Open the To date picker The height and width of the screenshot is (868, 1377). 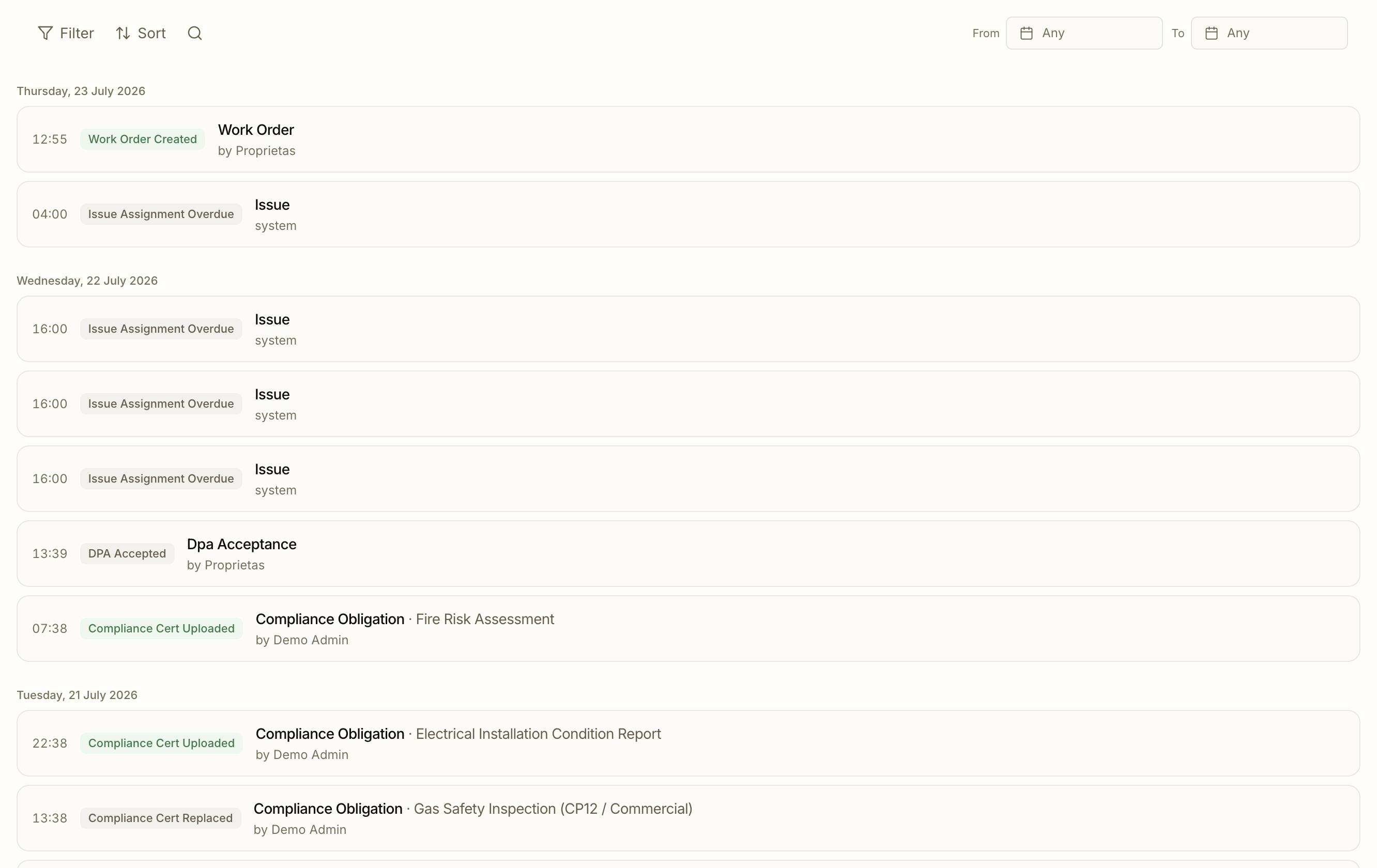tap(1269, 33)
